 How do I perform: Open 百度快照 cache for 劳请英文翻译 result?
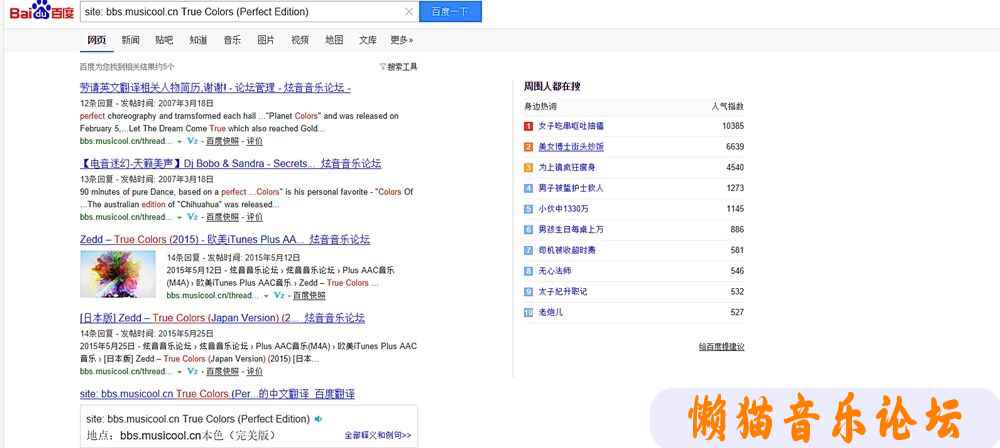222,141
